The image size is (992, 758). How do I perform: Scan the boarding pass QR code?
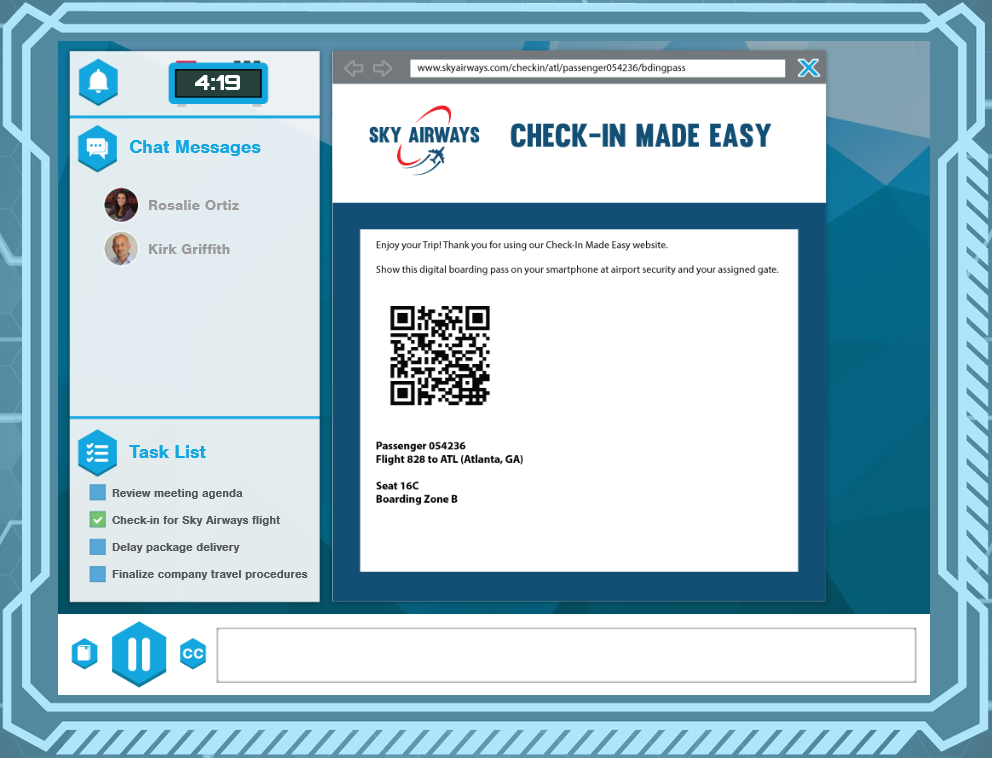coord(440,353)
